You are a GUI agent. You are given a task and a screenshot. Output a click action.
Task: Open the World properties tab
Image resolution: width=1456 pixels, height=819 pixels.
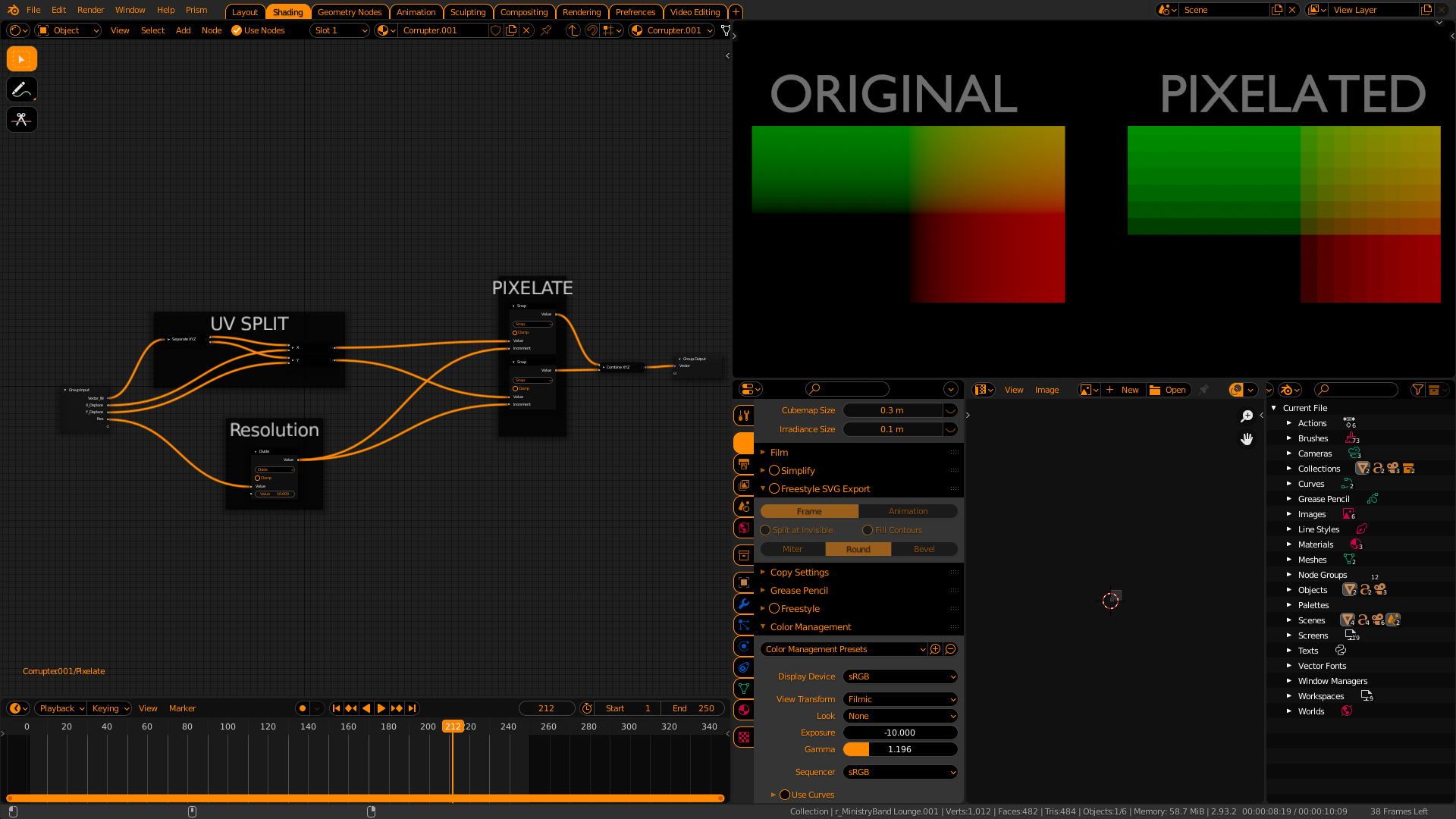[744, 528]
